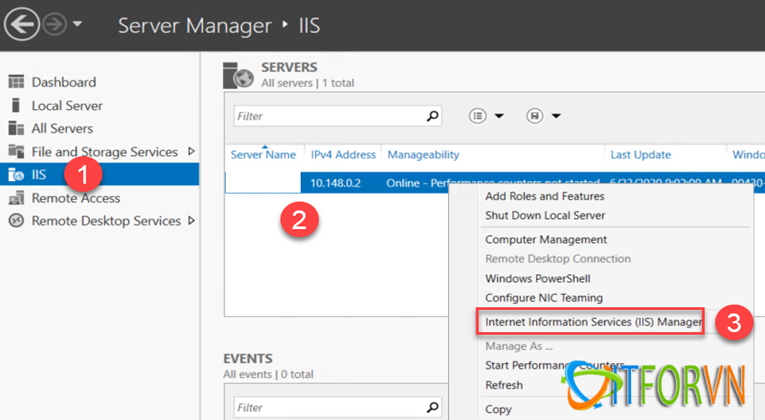Open the list view options dropdown
Image resolution: width=765 pixels, height=420 pixels.
pos(486,116)
